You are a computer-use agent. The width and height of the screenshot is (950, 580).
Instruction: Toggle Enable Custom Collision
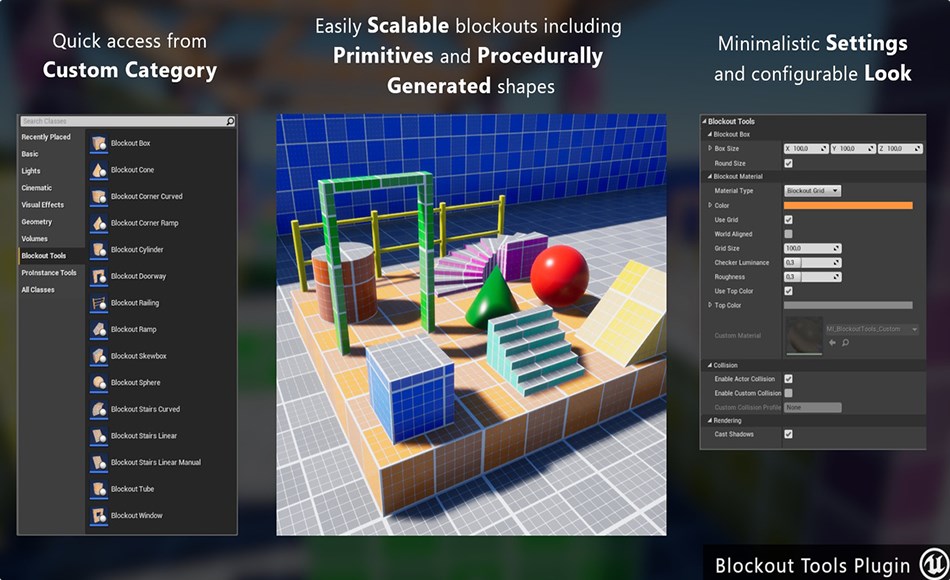pyautogui.click(x=789, y=392)
